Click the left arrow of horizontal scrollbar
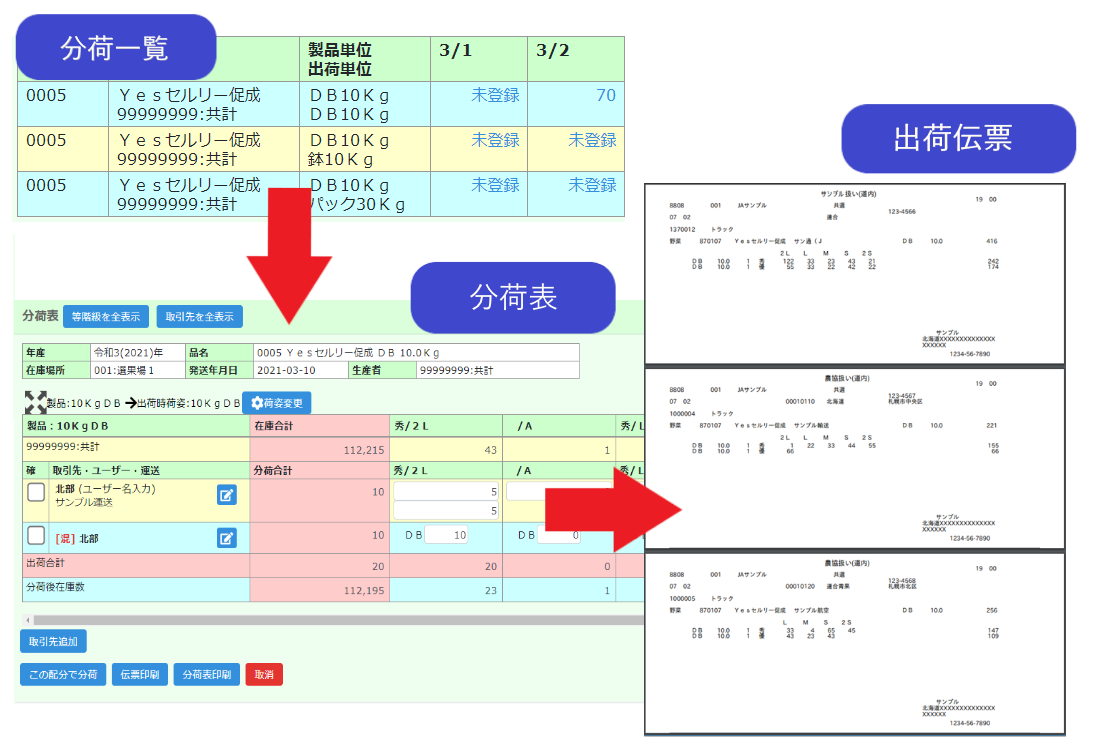 click(27, 620)
